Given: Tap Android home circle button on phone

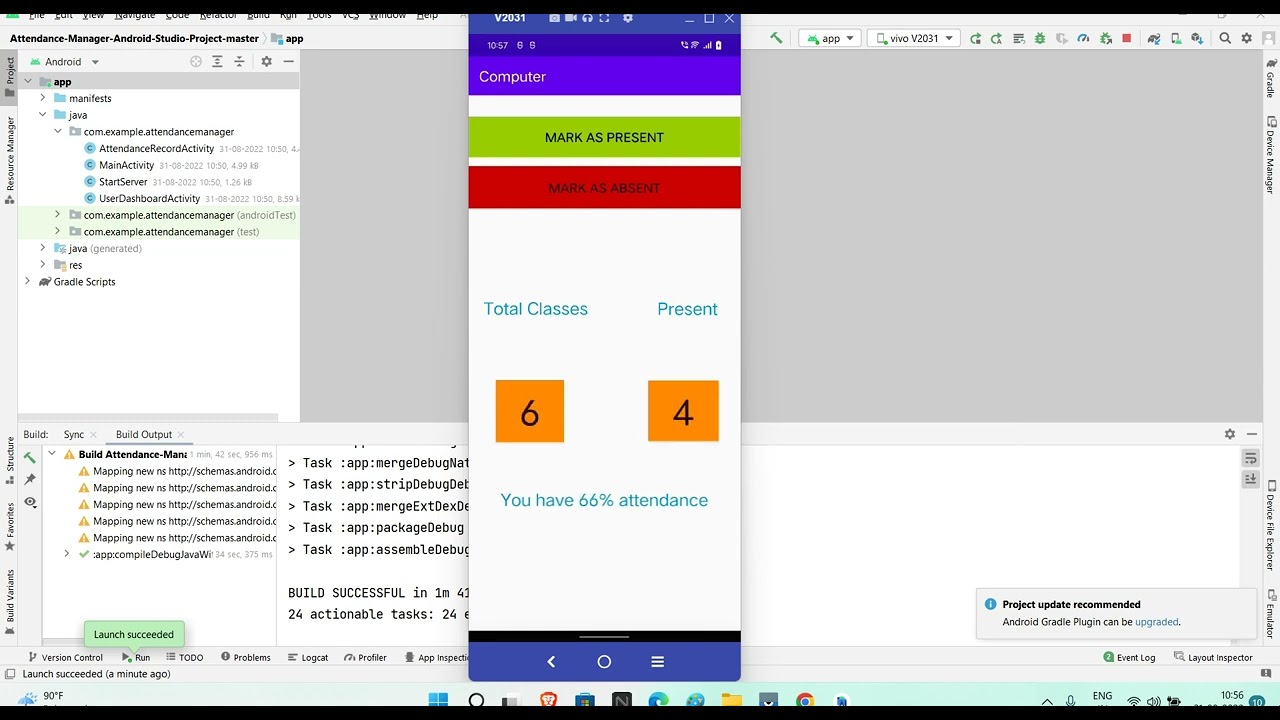Looking at the screenshot, I should click(x=604, y=661).
